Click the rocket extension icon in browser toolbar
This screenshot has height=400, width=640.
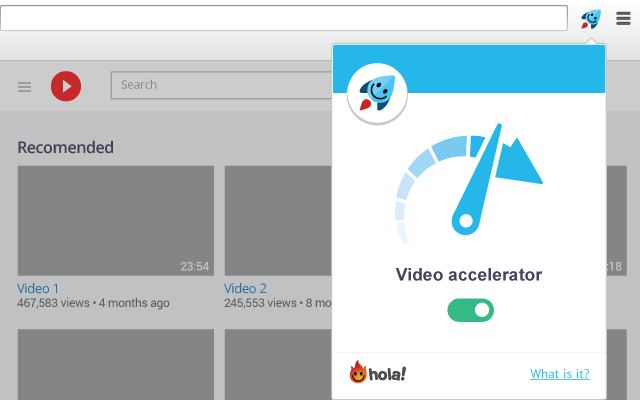click(x=591, y=19)
